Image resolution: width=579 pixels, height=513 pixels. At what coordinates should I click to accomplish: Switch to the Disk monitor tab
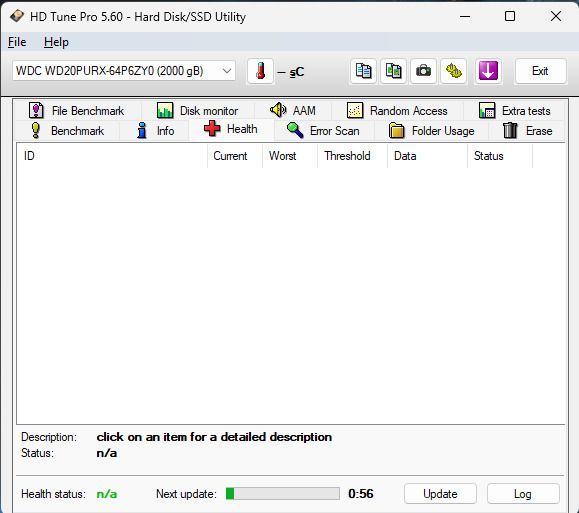click(x=197, y=110)
